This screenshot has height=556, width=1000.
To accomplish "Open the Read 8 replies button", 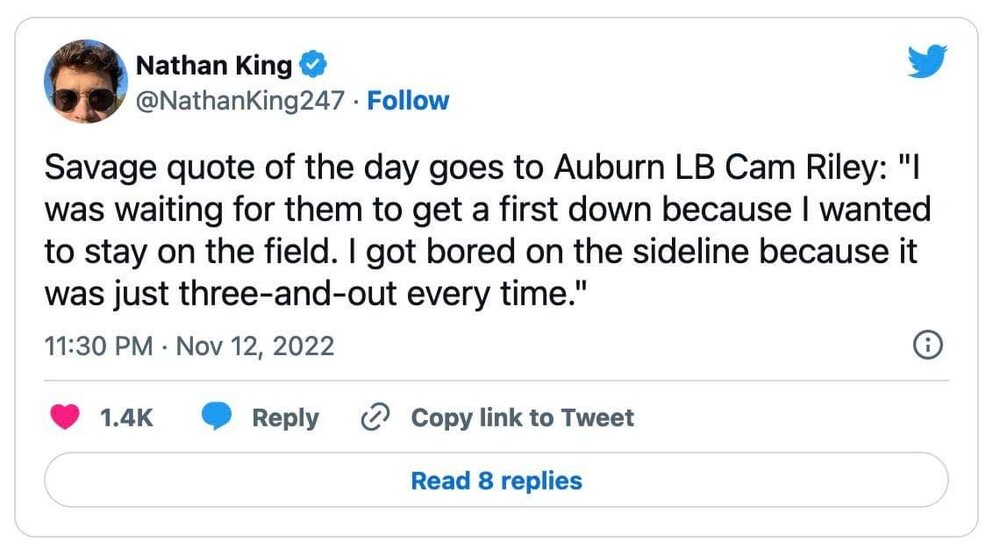I will pos(496,480).
